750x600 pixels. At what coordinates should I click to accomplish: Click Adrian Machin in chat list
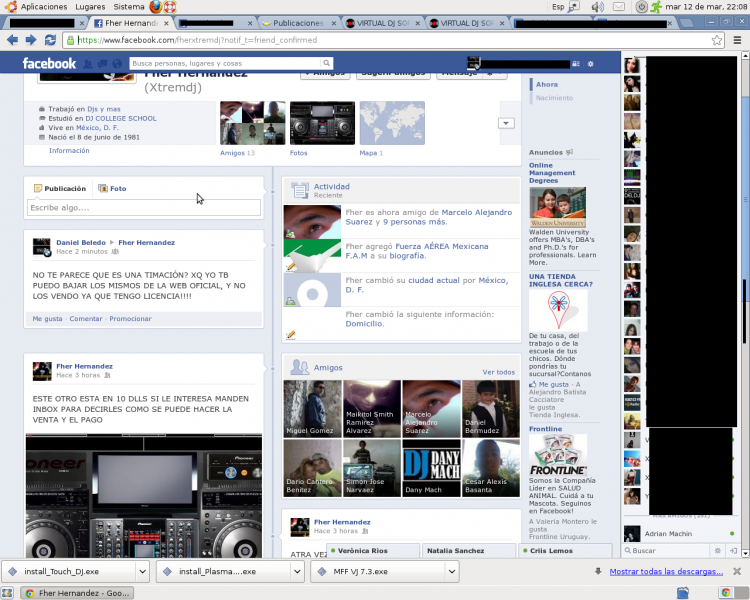(679, 533)
